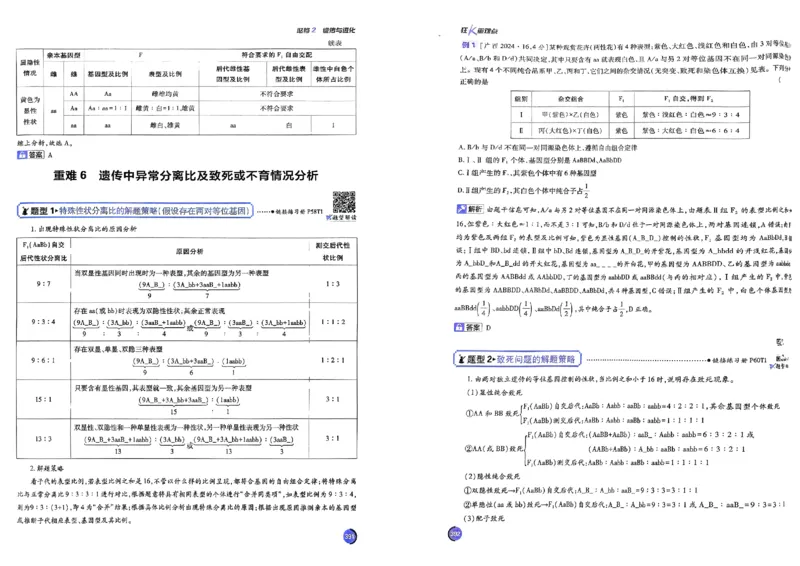Click 特殊性状分离比的解题策略 title text
The height and width of the screenshot is (566, 800).
[x=155, y=210]
